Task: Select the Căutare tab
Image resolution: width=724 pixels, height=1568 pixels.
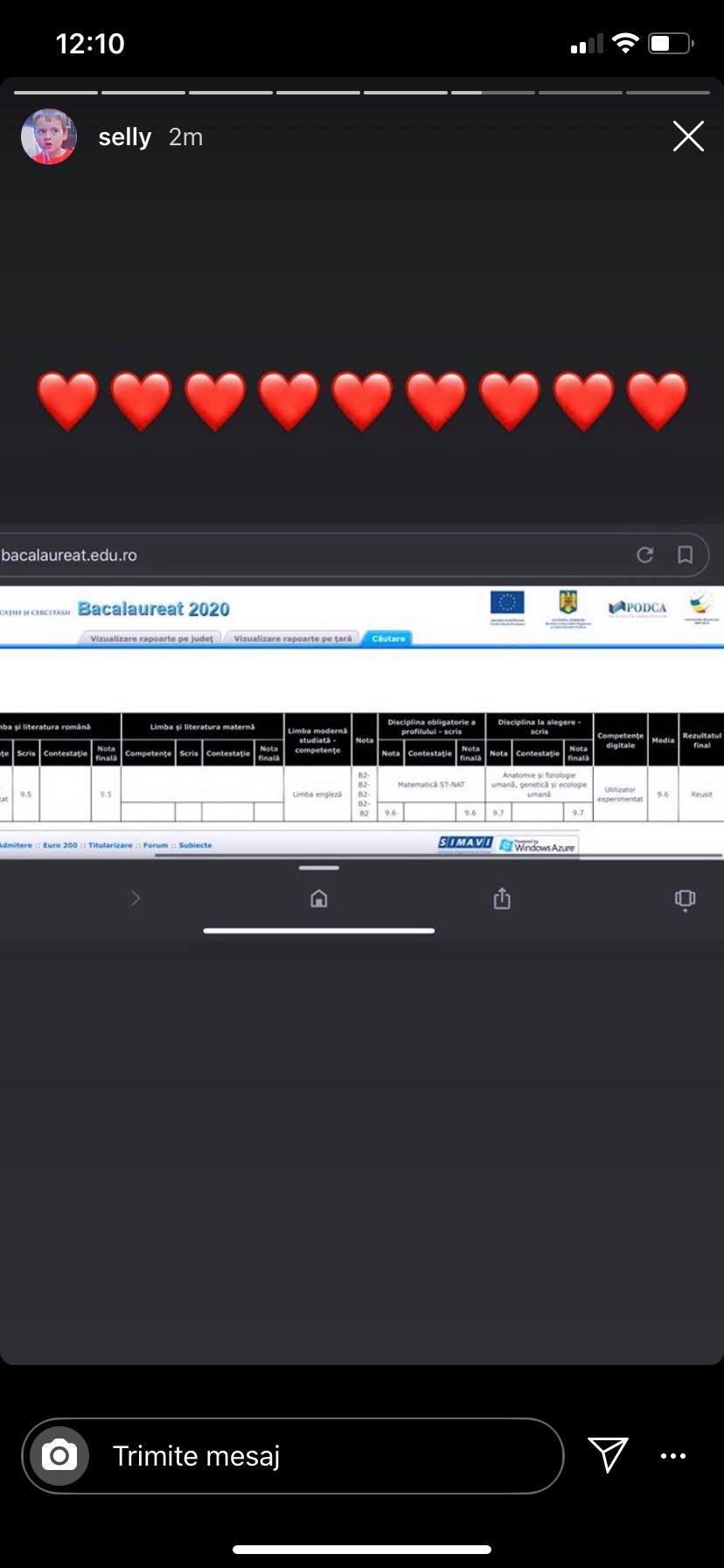Action: coord(388,639)
